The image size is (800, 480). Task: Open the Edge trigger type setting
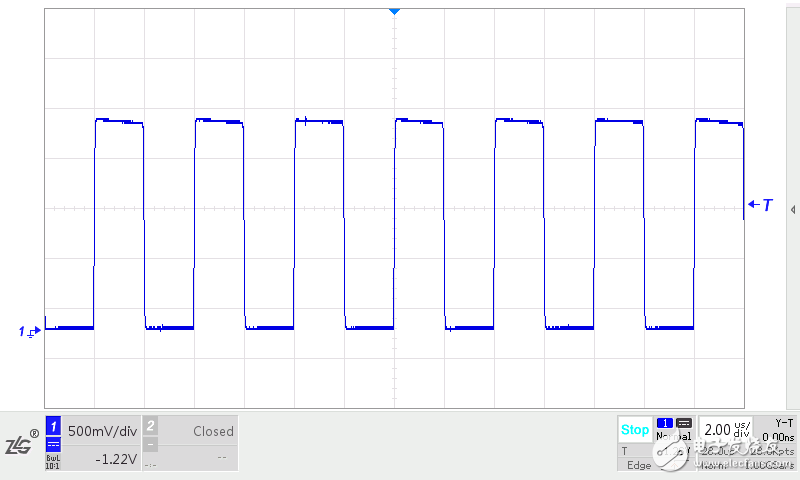(x=636, y=465)
